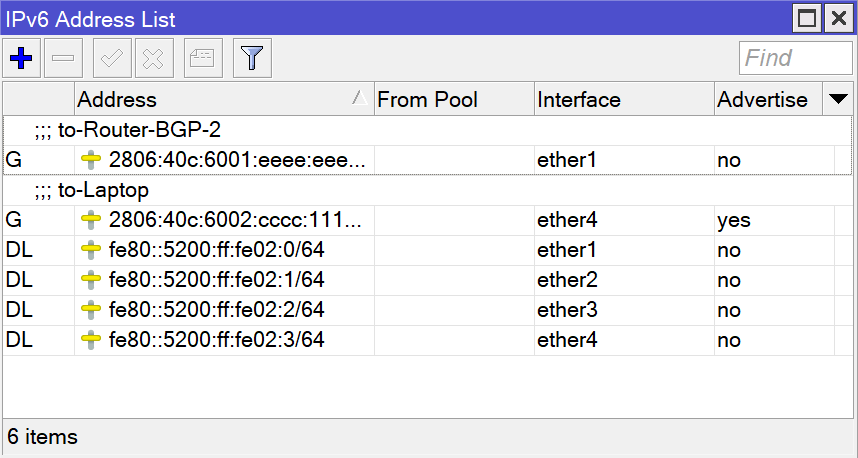
Task: Click address icon of fe80::5200:ff:fe02:0/64
Action: pos(92,250)
